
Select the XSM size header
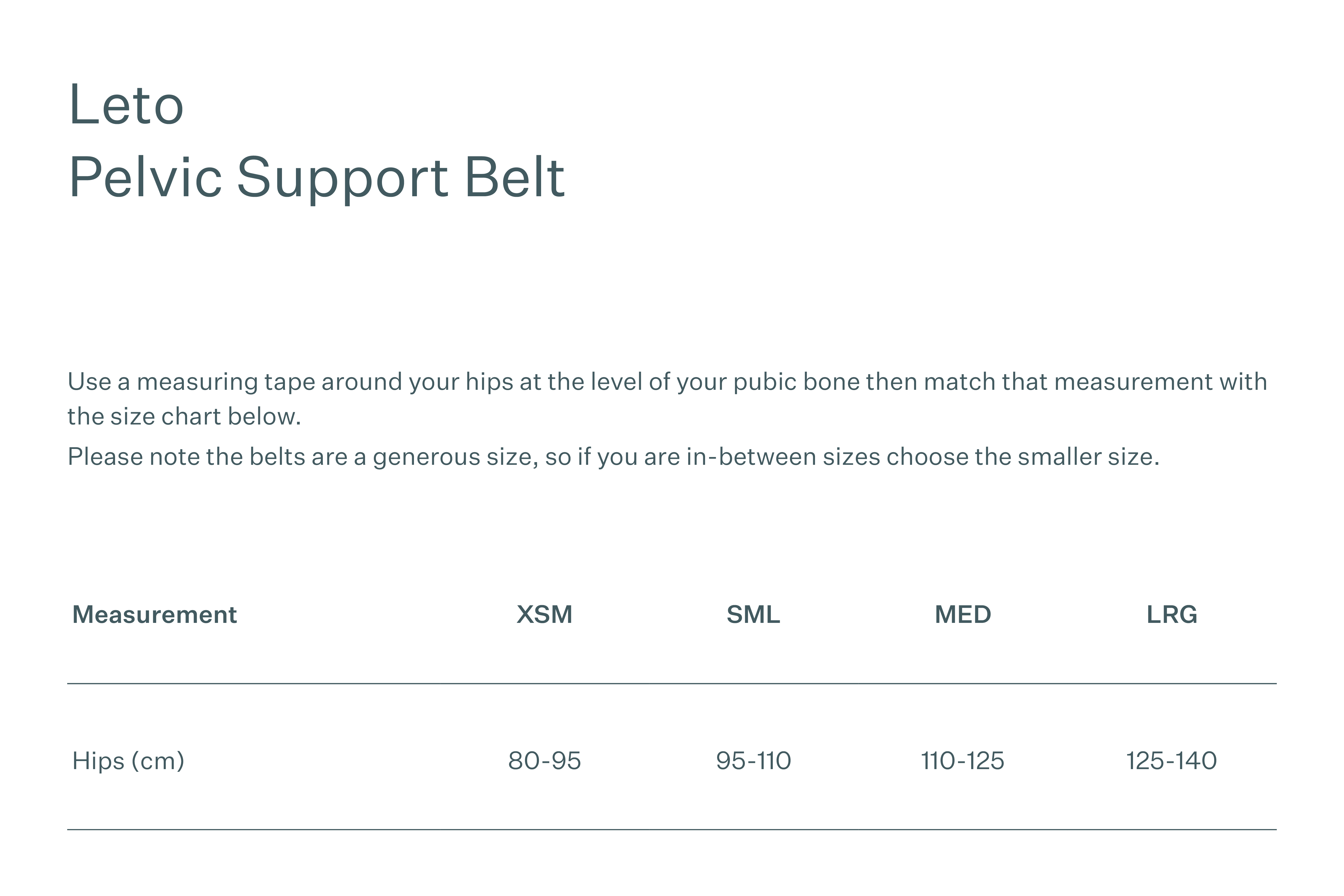click(x=544, y=615)
